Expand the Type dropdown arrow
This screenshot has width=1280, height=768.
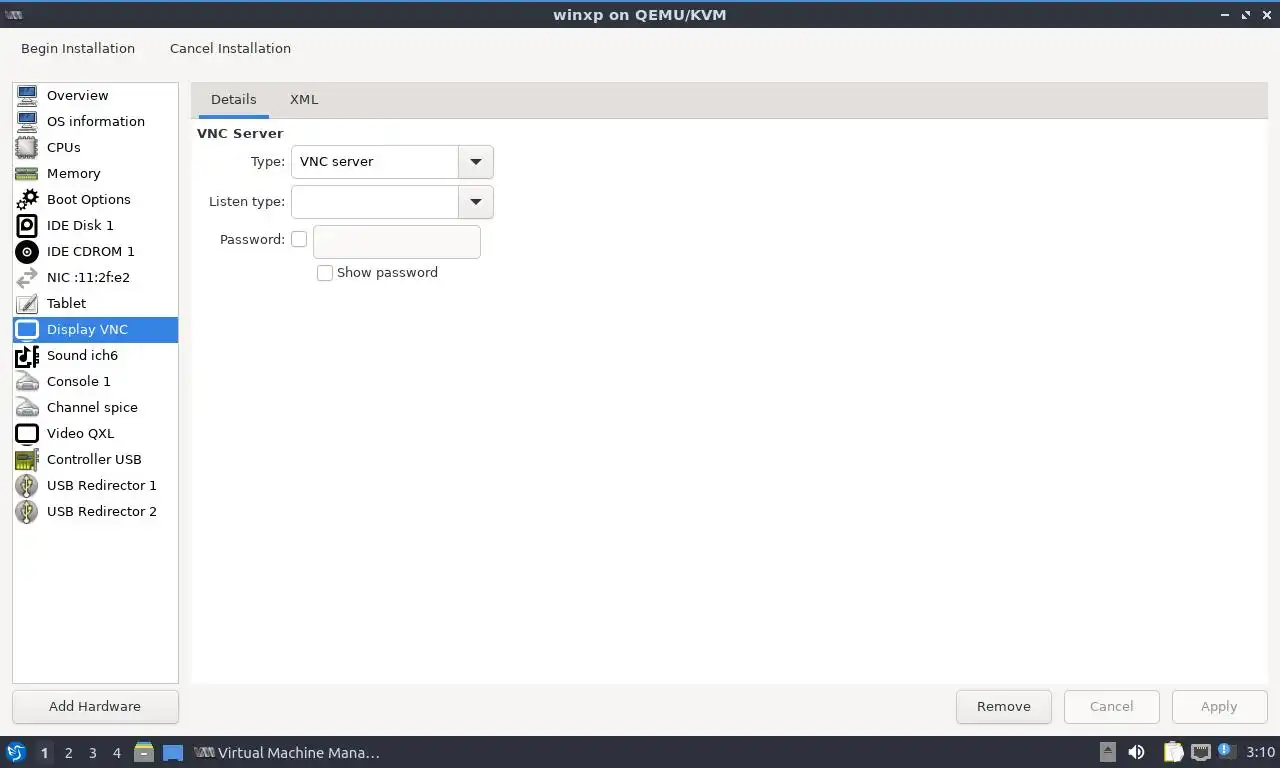click(x=476, y=162)
